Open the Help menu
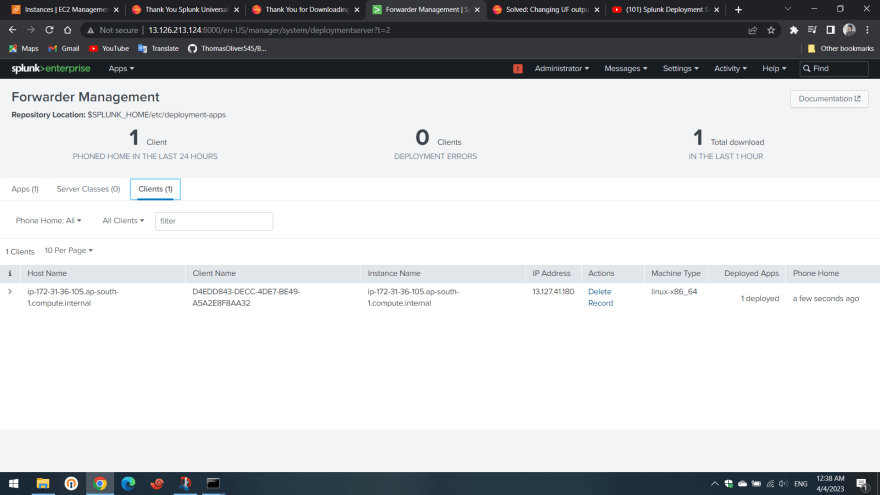Viewport: 880px width, 495px height. (774, 68)
